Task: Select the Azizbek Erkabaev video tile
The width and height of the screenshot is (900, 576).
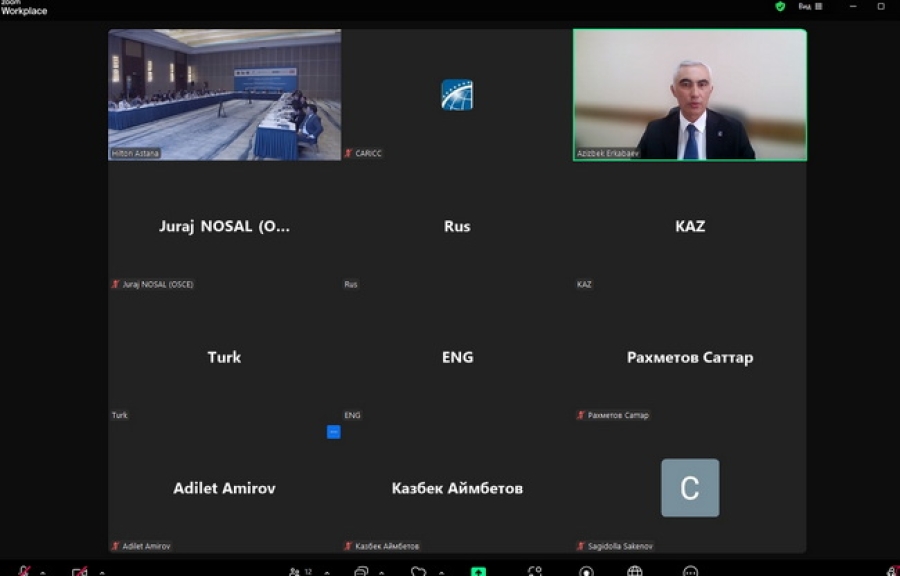Action: 690,94
